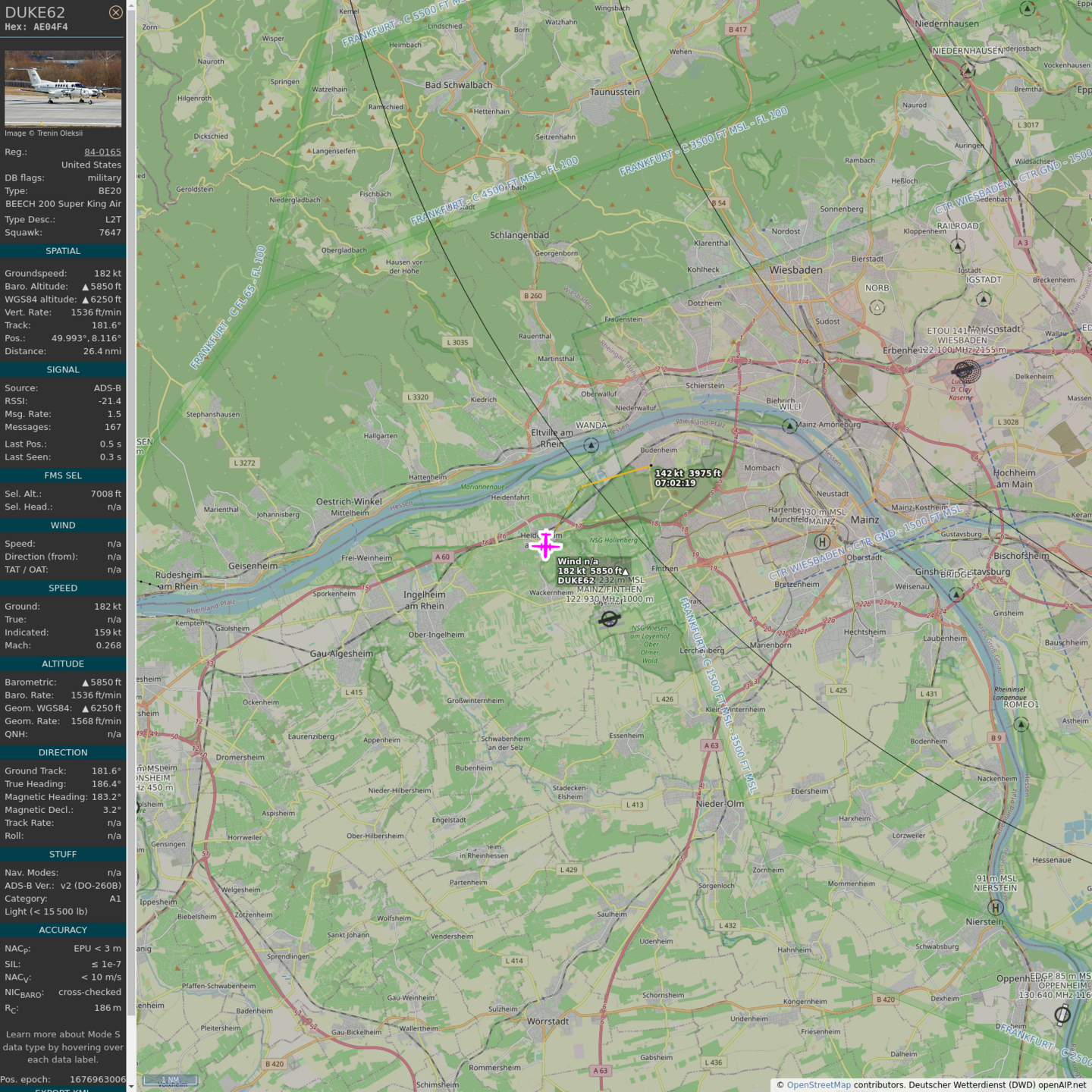Click the Wiesbaden ETOU airfield symbol
This screenshot has height=1092, width=1092.
point(965,372)
